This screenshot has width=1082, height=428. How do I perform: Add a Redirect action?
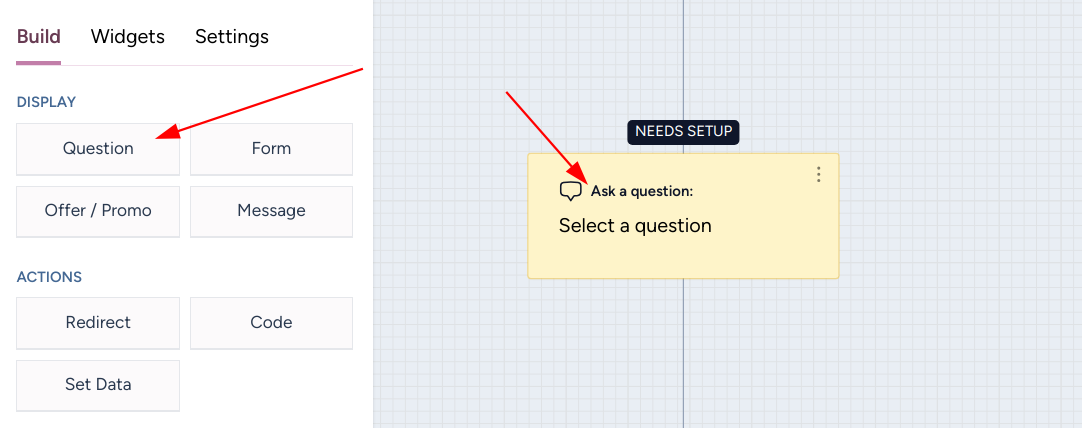tap(98, 322)
